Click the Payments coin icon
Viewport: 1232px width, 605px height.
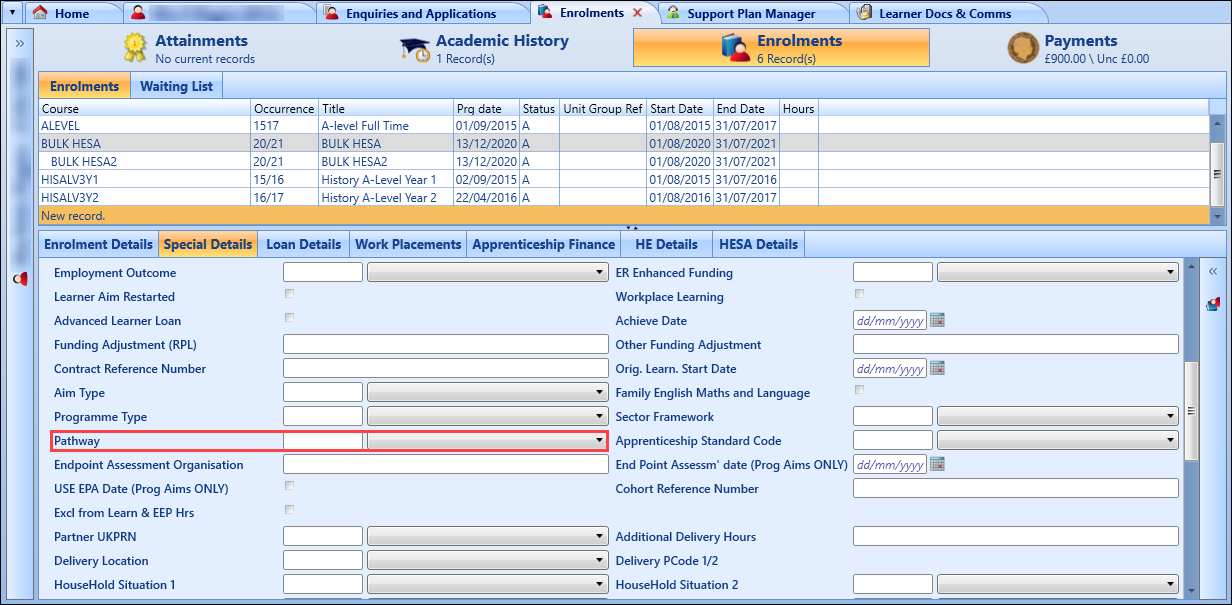tap(1023, 48)
